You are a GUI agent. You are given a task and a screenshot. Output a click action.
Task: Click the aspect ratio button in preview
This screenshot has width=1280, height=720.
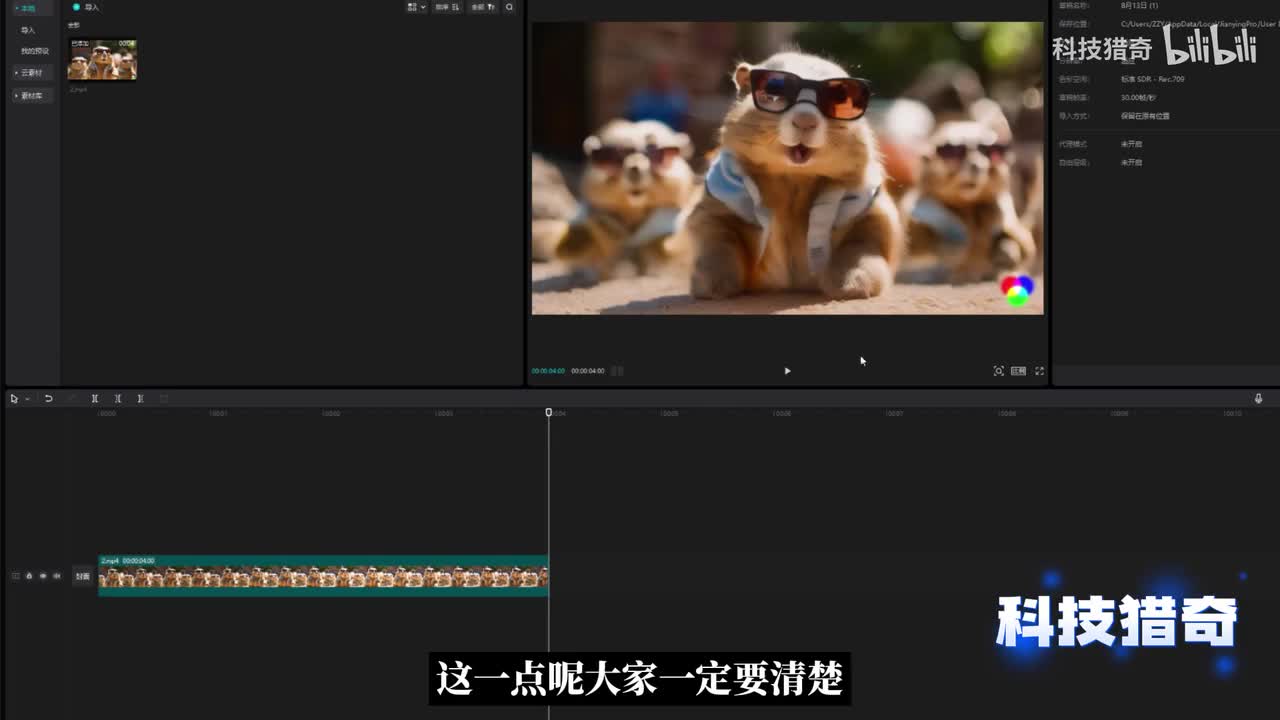(x=1018, y=371)
